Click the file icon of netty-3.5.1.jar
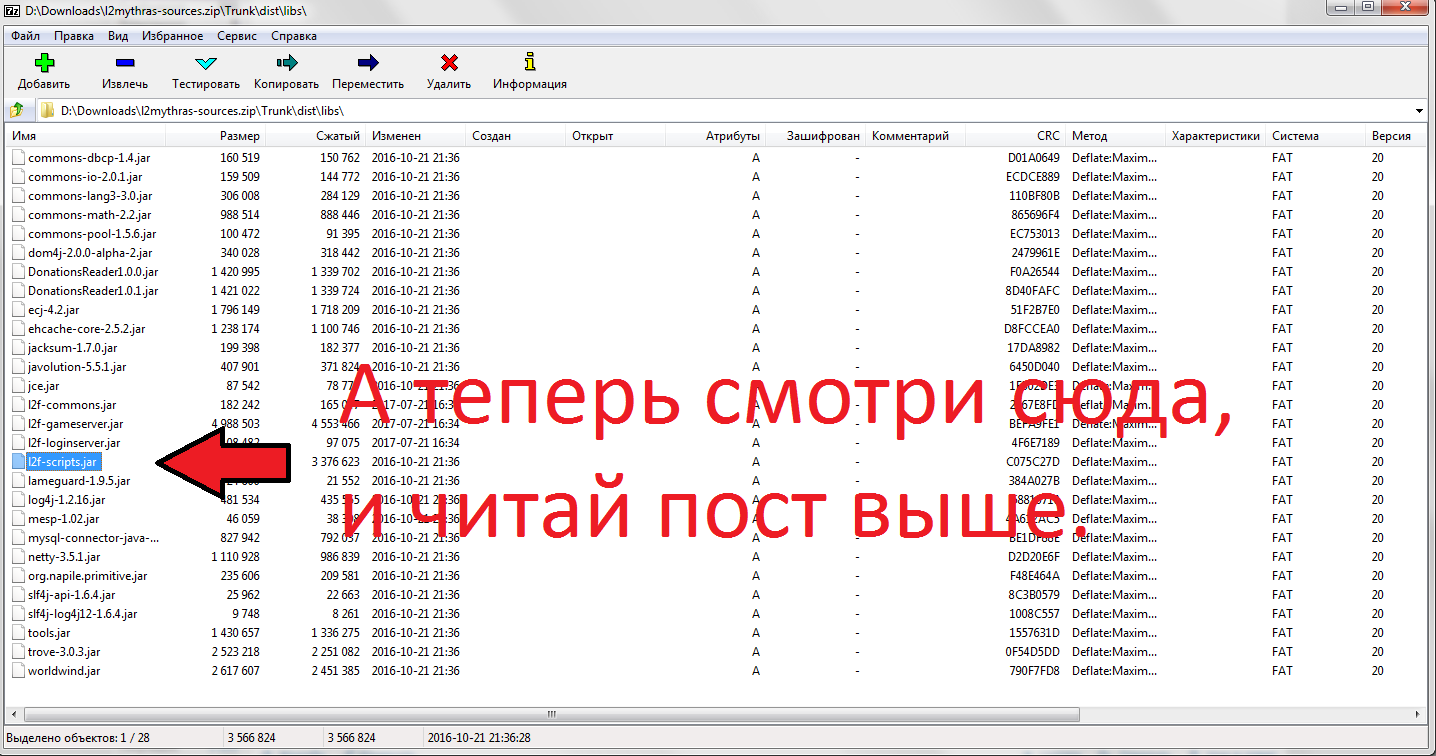Image resolution: width=1436 pixels, height=756 pixels. click(x=18, y=557)
